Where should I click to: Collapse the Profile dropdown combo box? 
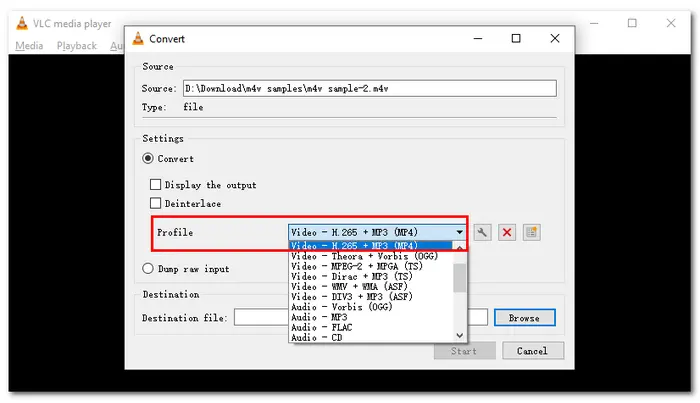pyautogui.click(x=377, y=232)
